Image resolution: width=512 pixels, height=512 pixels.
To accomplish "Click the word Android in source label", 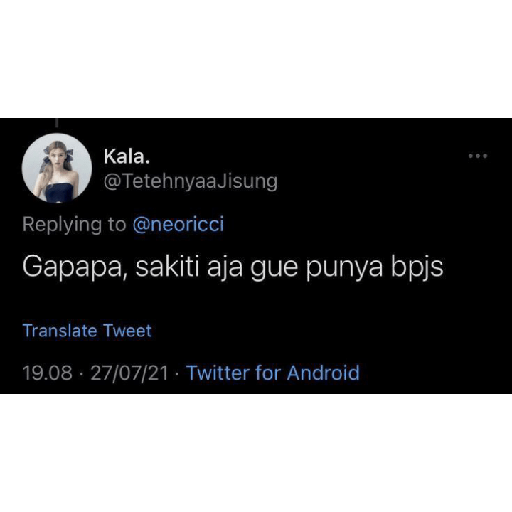I will (323, 373).
